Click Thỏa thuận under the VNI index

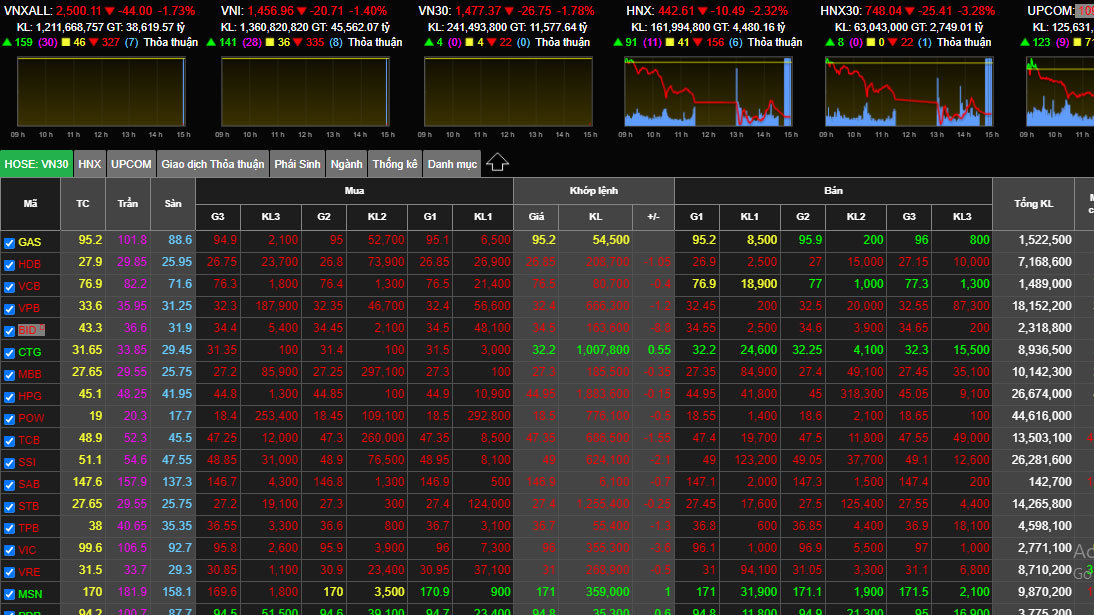point(375,42)
